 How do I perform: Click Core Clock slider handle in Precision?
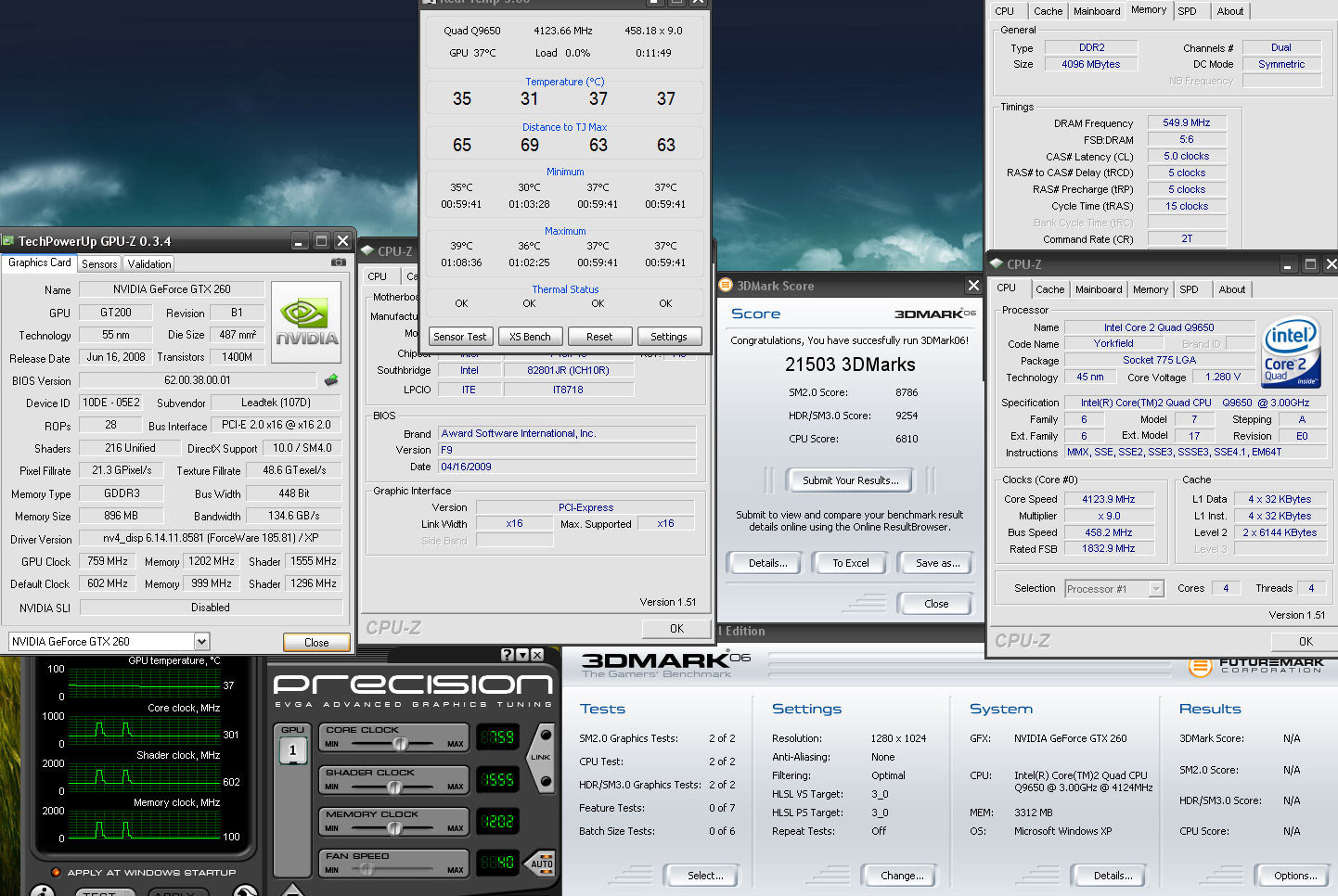(400, 744)
